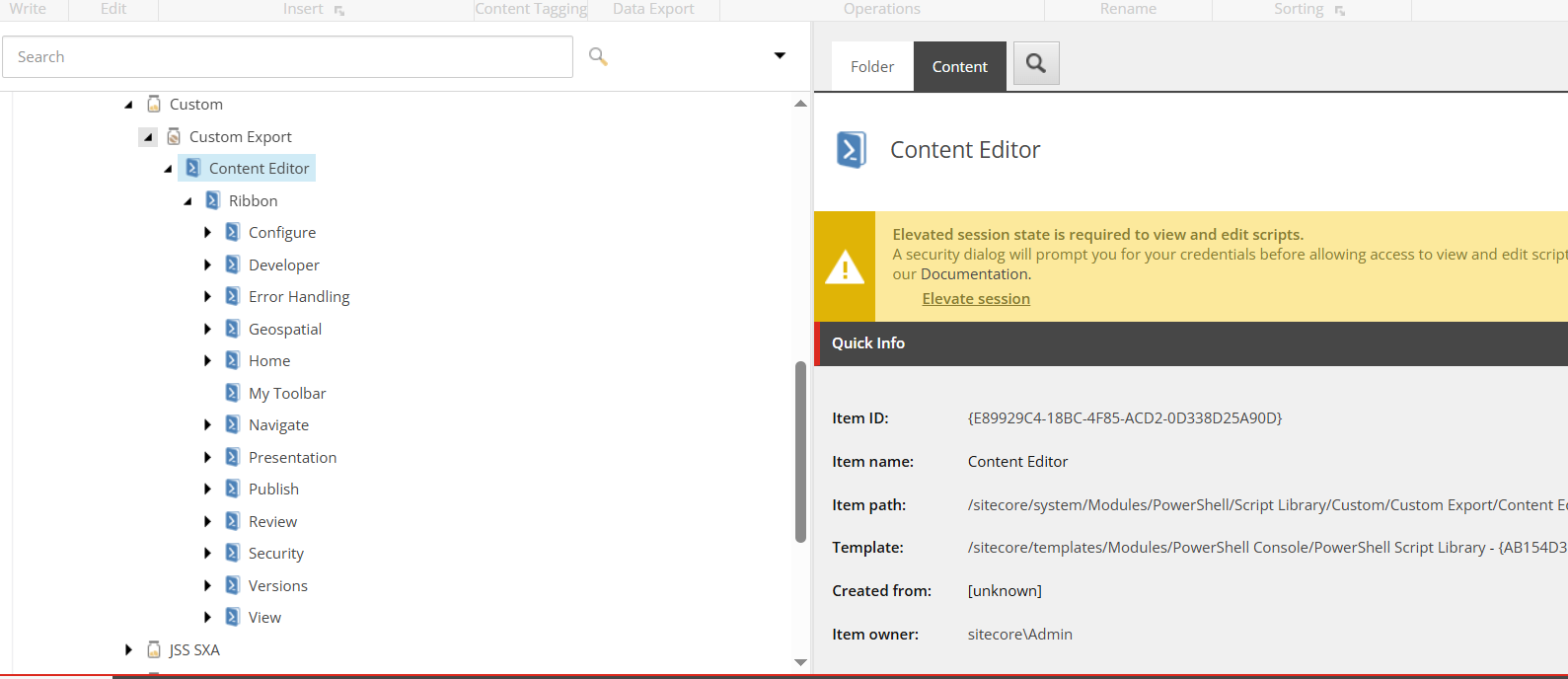Click the script icon beside Review

pyautogui.click(x=232, y=521)
